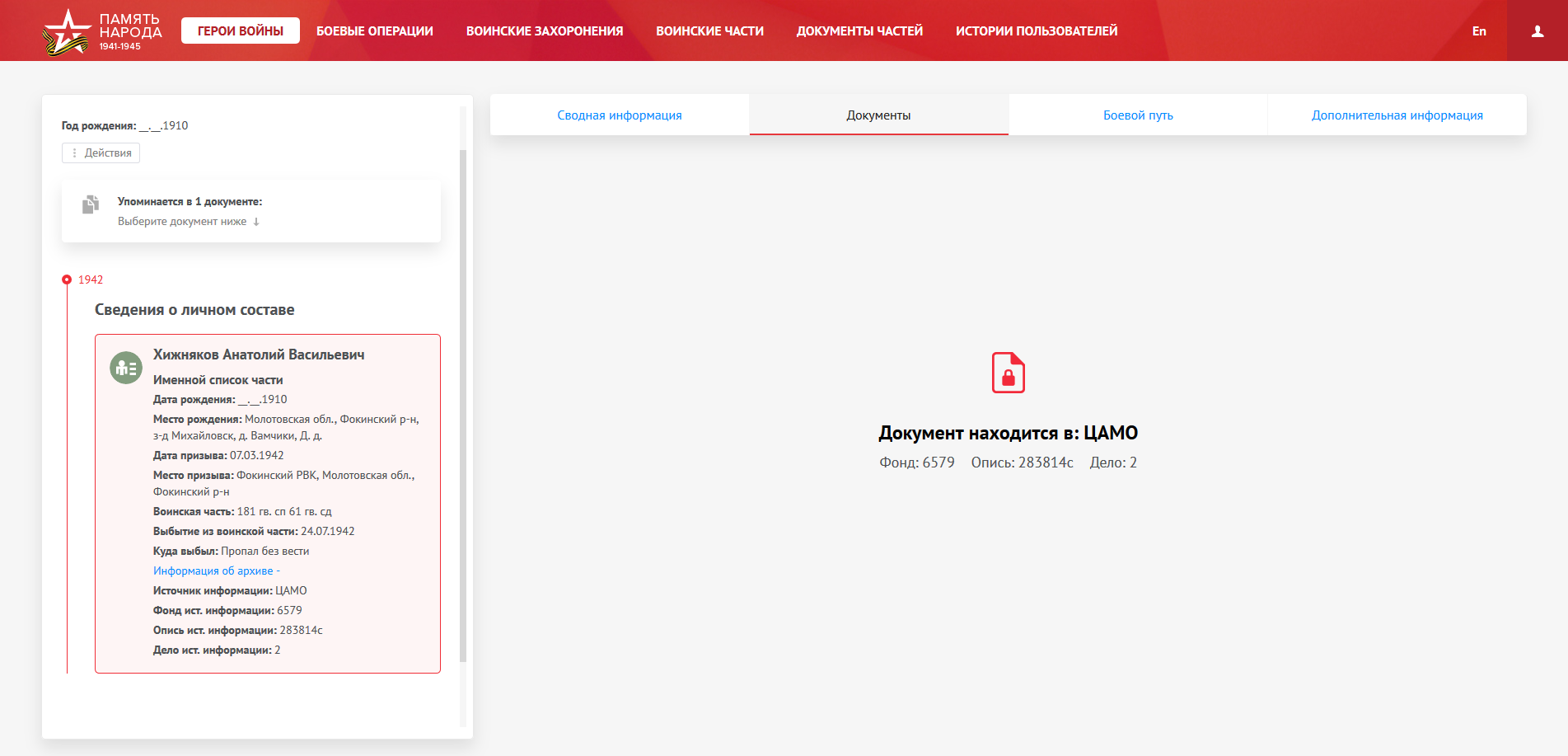Click 'Документ находится в: ЦАМО' heading
Screen dimensions: 1568x756
[1008, 433]
